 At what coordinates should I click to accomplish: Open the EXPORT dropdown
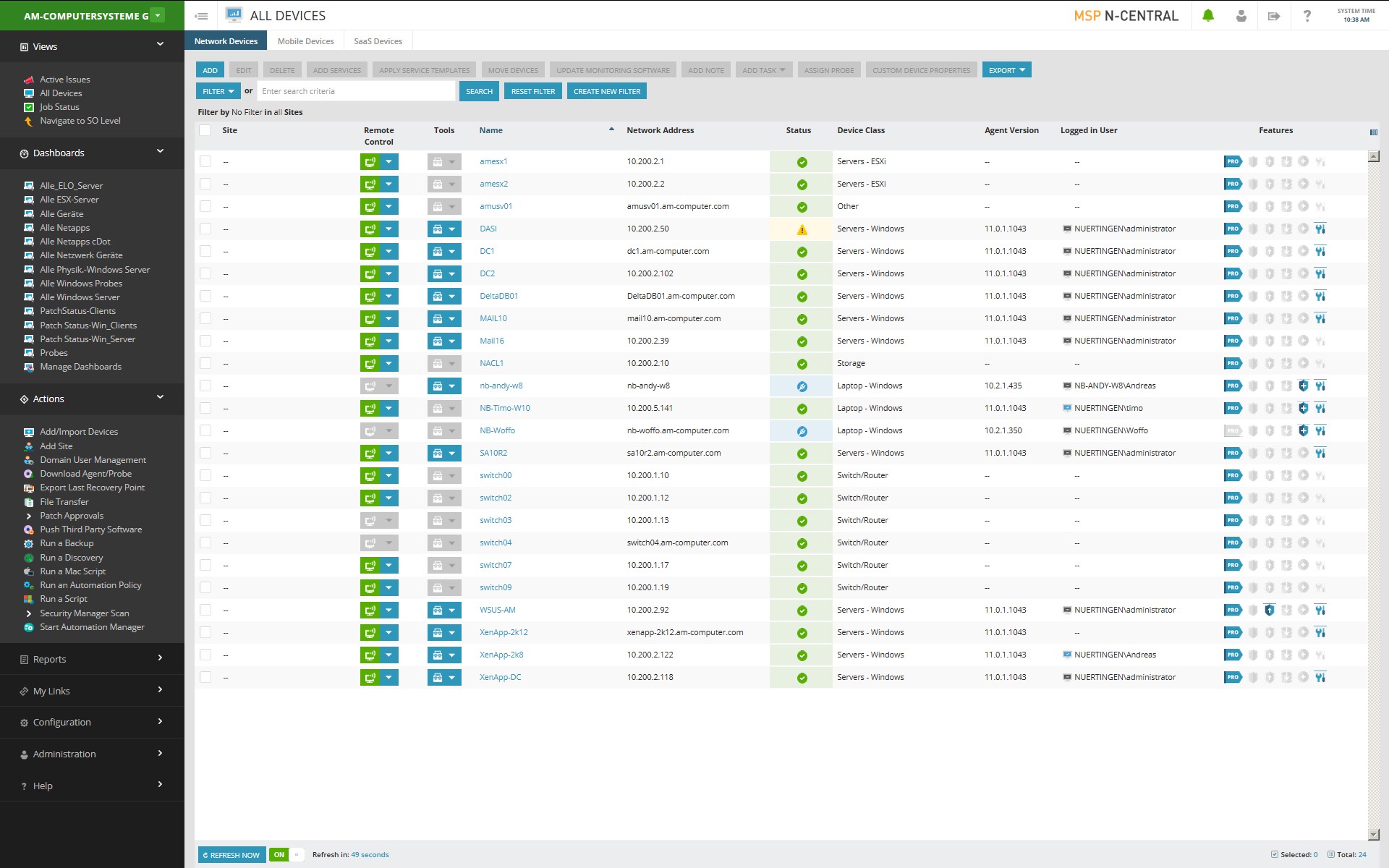(1006, 70)
